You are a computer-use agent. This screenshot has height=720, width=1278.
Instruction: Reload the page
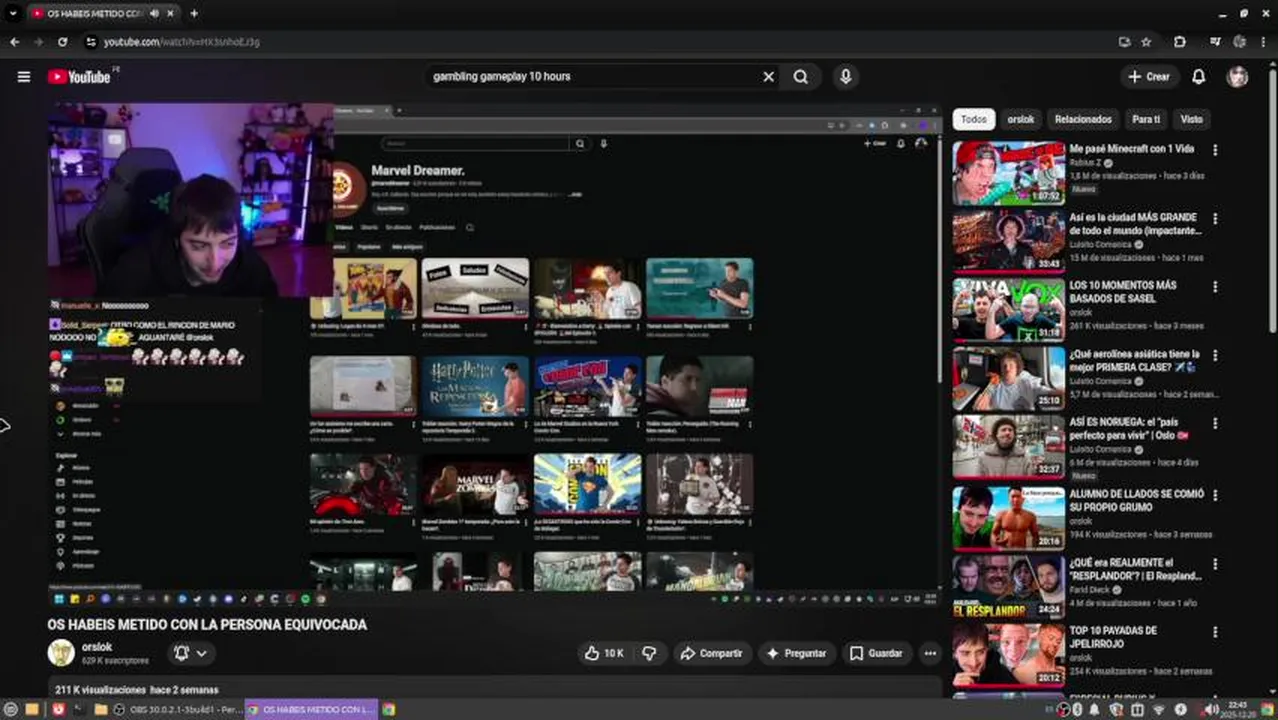click(x=62, y=42)
